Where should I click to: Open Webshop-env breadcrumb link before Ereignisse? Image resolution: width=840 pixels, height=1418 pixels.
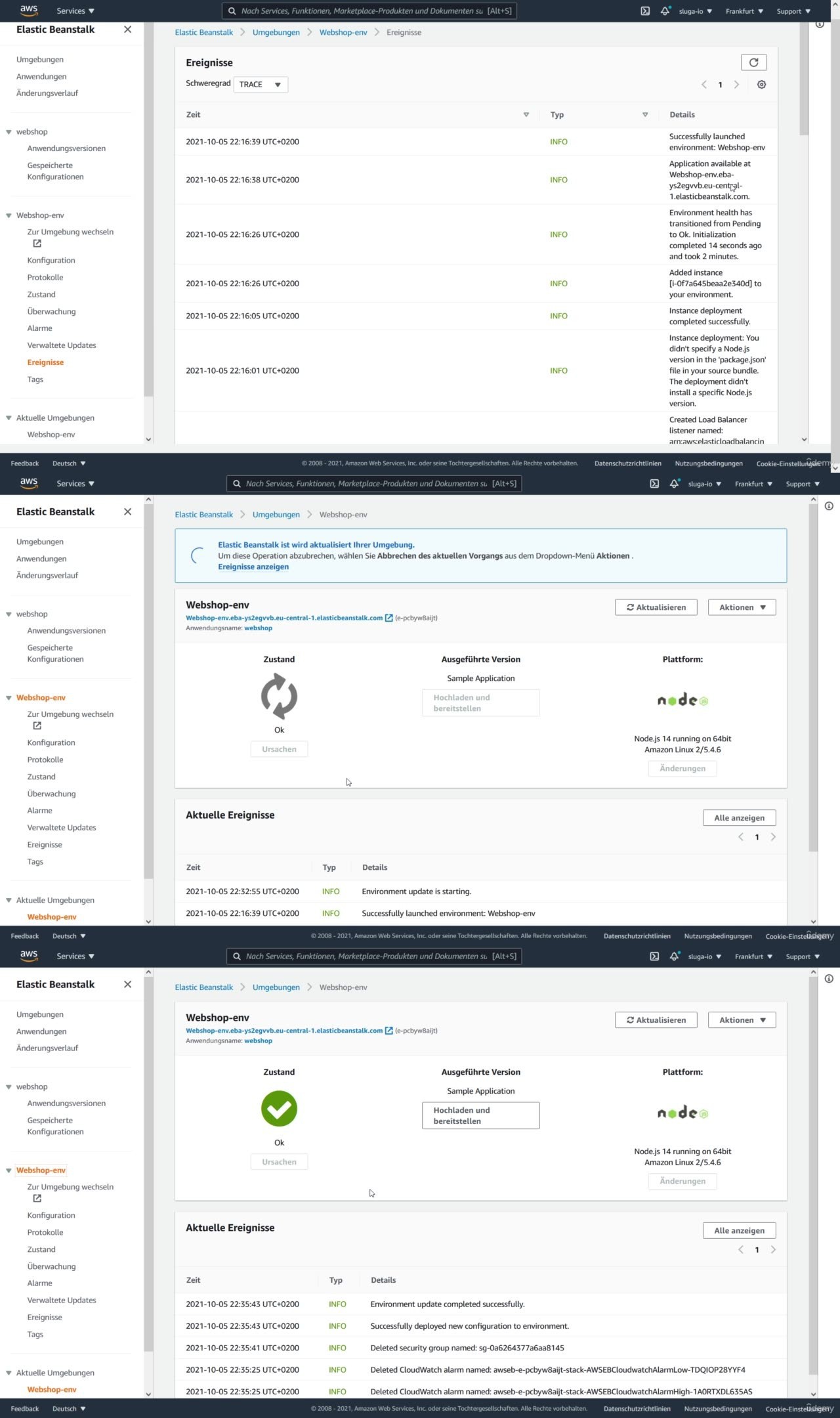tap(343, 32)
